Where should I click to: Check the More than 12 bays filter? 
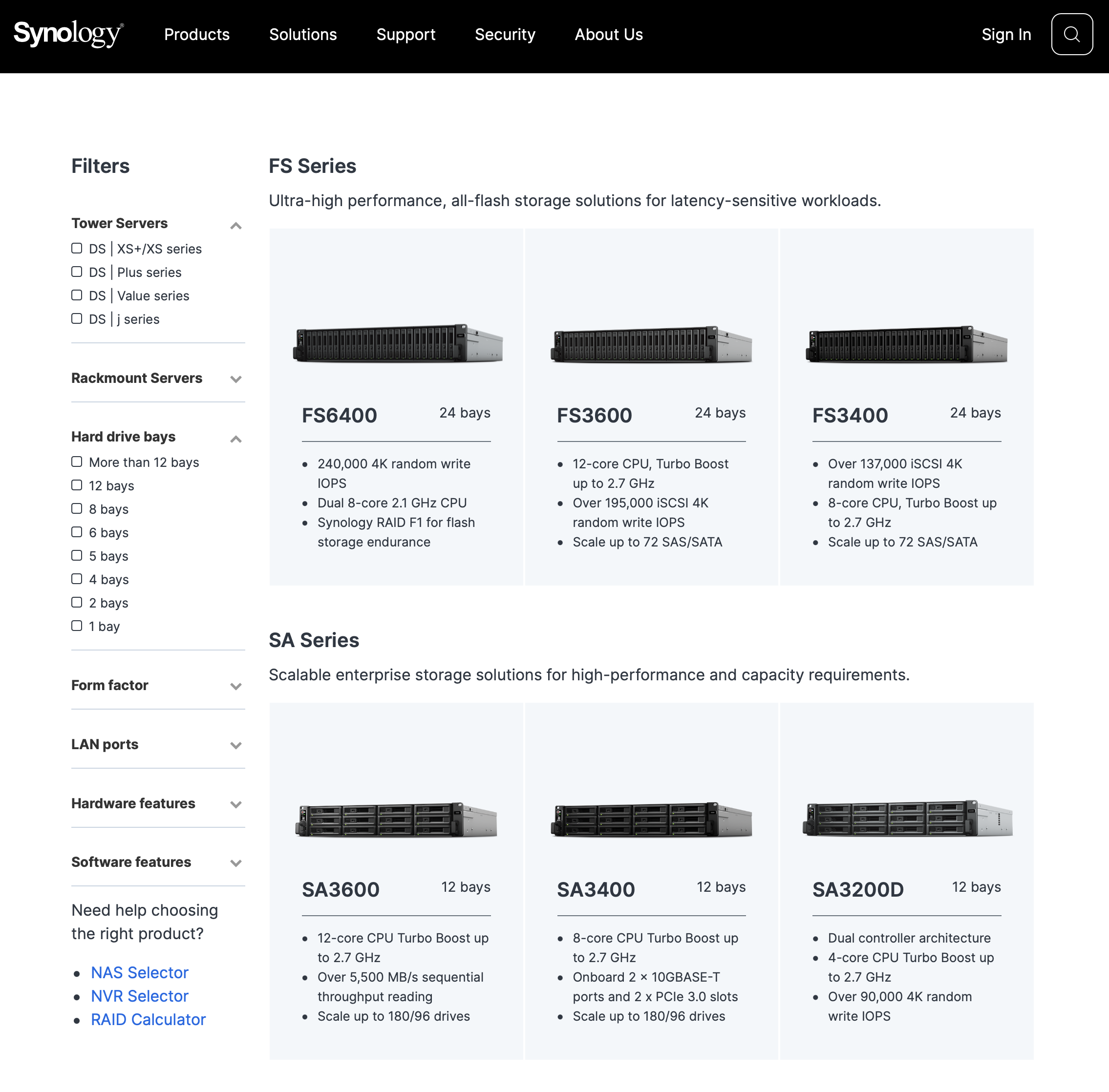pyautogui.click(x=77, y=462)
